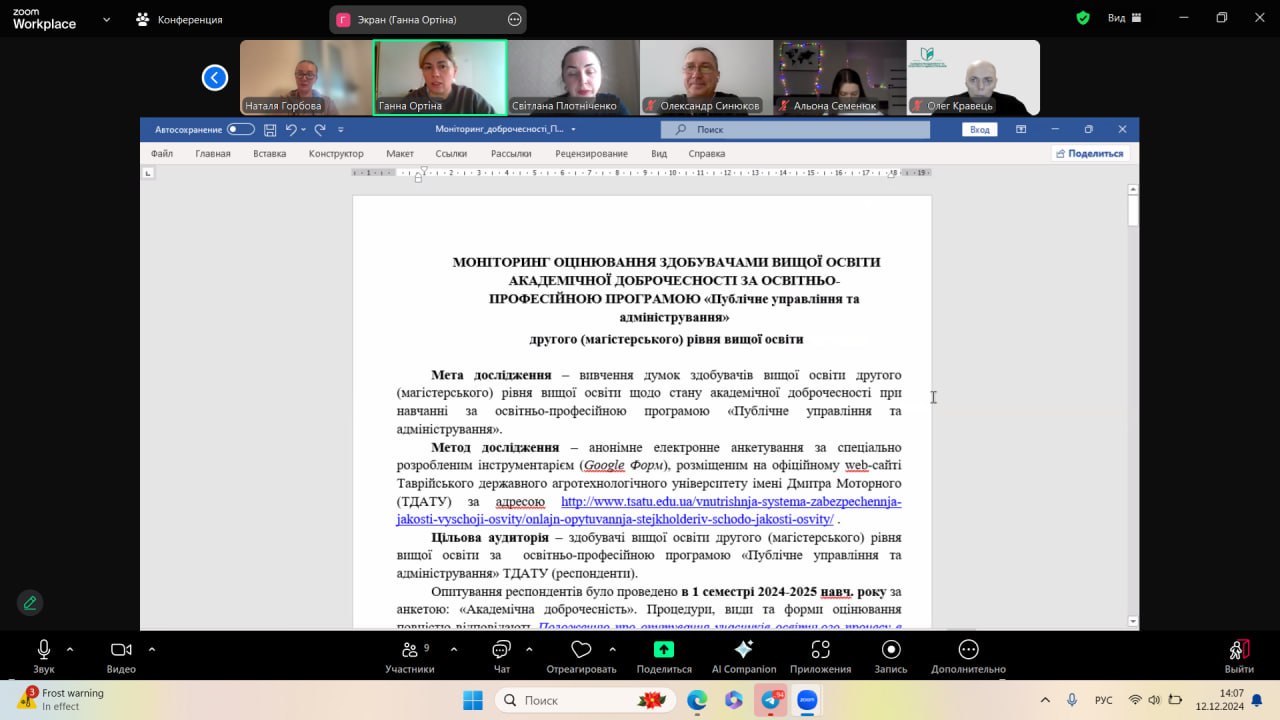Open the Приложения apps panel
The width and height of the screenshot is (1280, 720).
820,656
